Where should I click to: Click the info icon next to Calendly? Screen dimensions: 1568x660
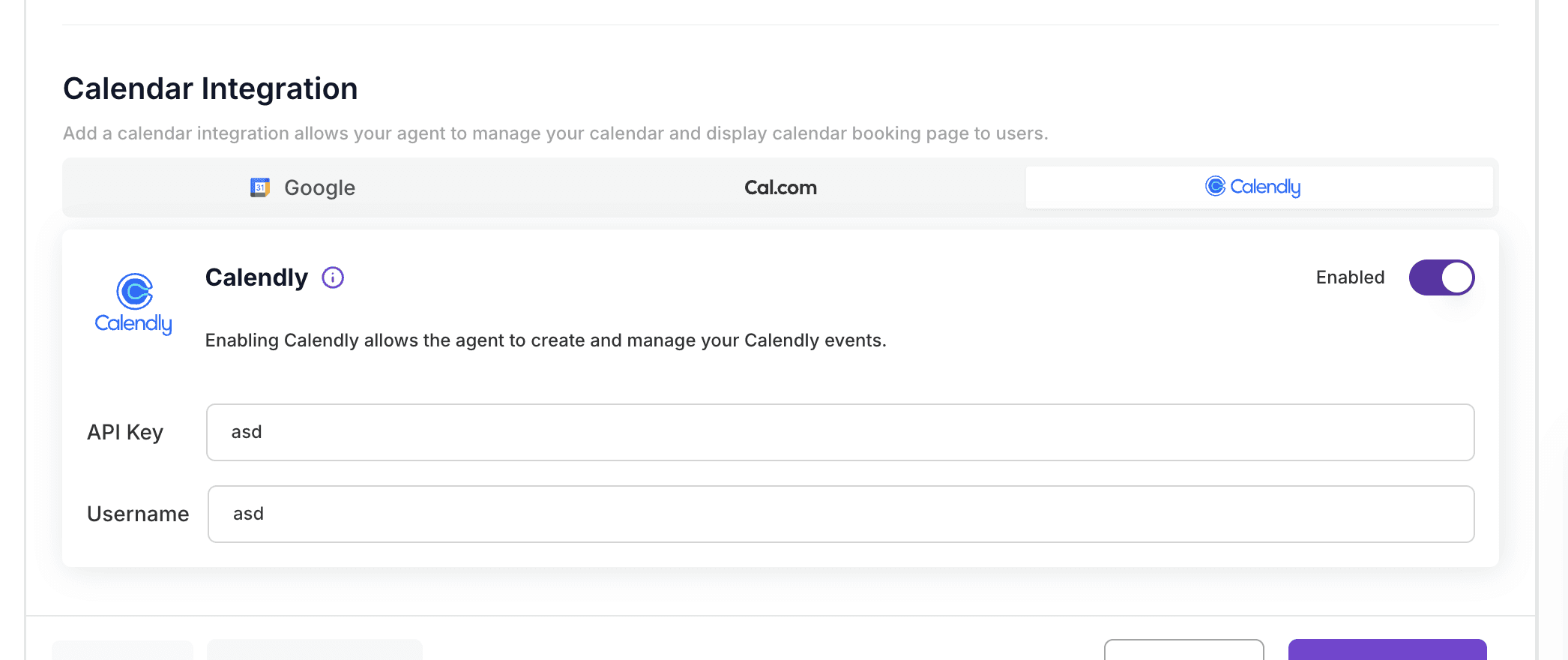(333, 277)
